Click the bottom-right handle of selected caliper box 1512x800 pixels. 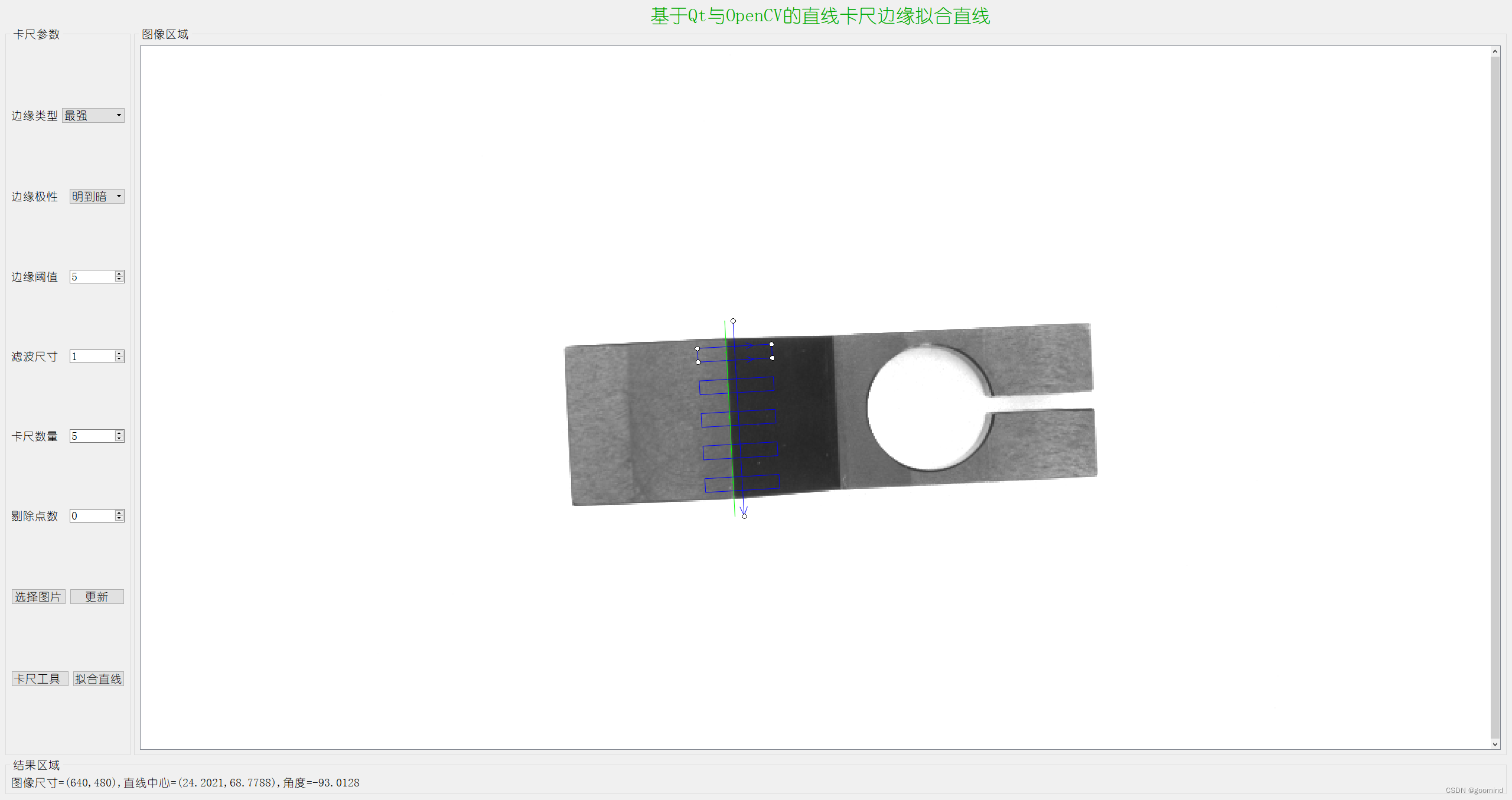[x=772, y=358]
